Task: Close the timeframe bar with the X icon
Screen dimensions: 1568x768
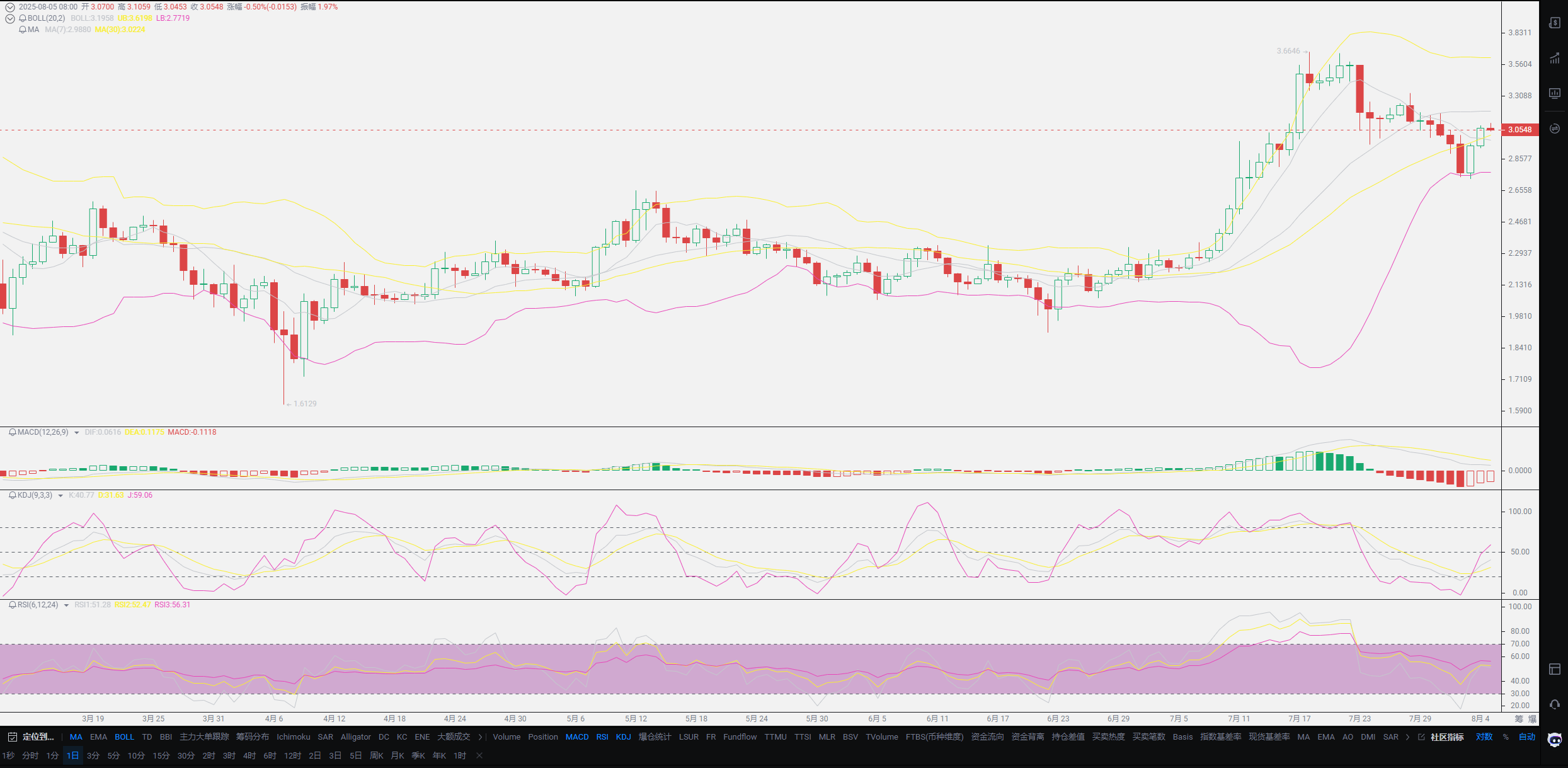Action: click(479, 755)
